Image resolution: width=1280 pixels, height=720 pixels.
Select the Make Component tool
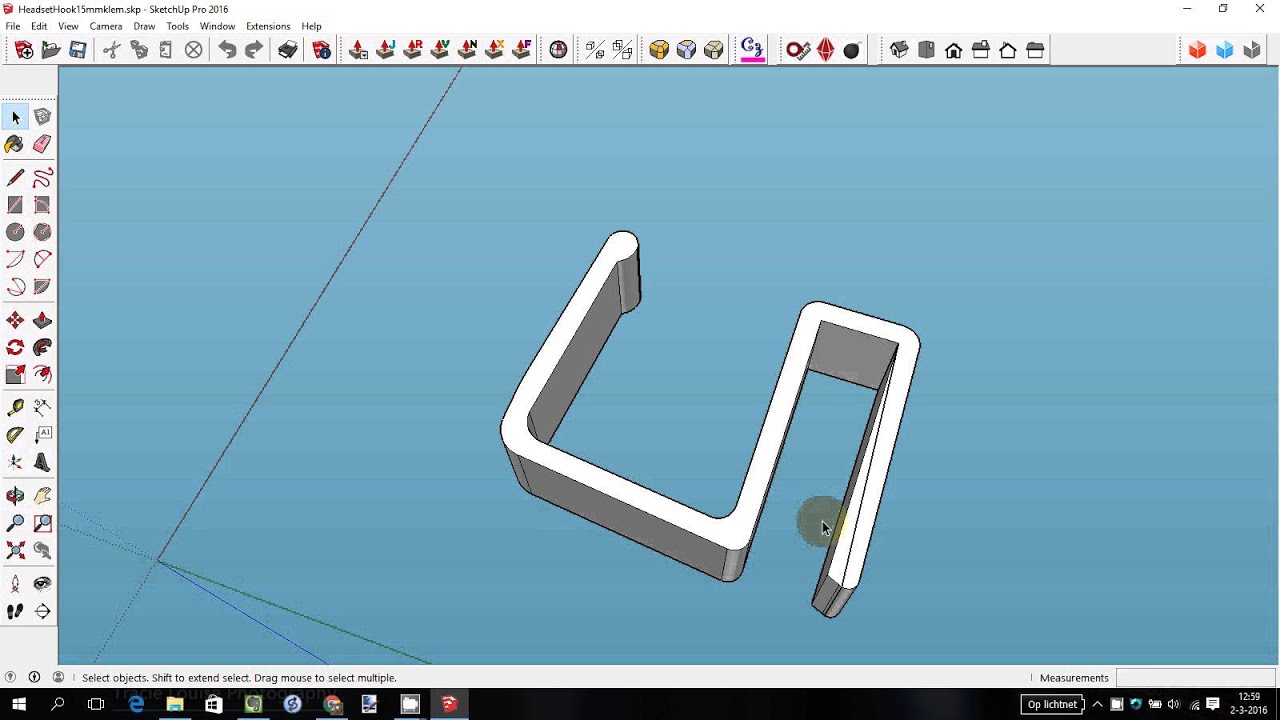pyautogui.click(x=42, y=117)
